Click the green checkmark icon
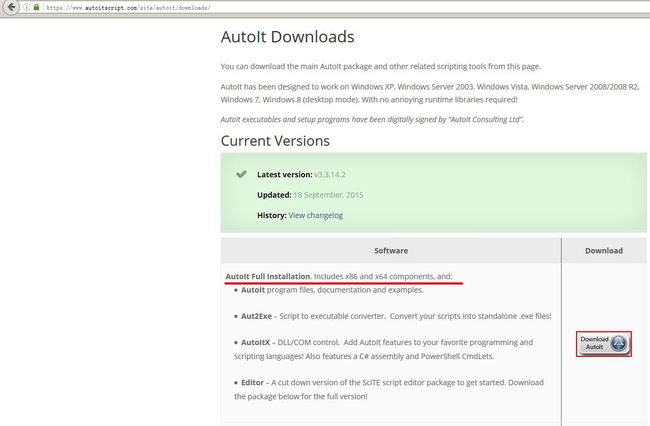The image size is (650, 426). 241,174
